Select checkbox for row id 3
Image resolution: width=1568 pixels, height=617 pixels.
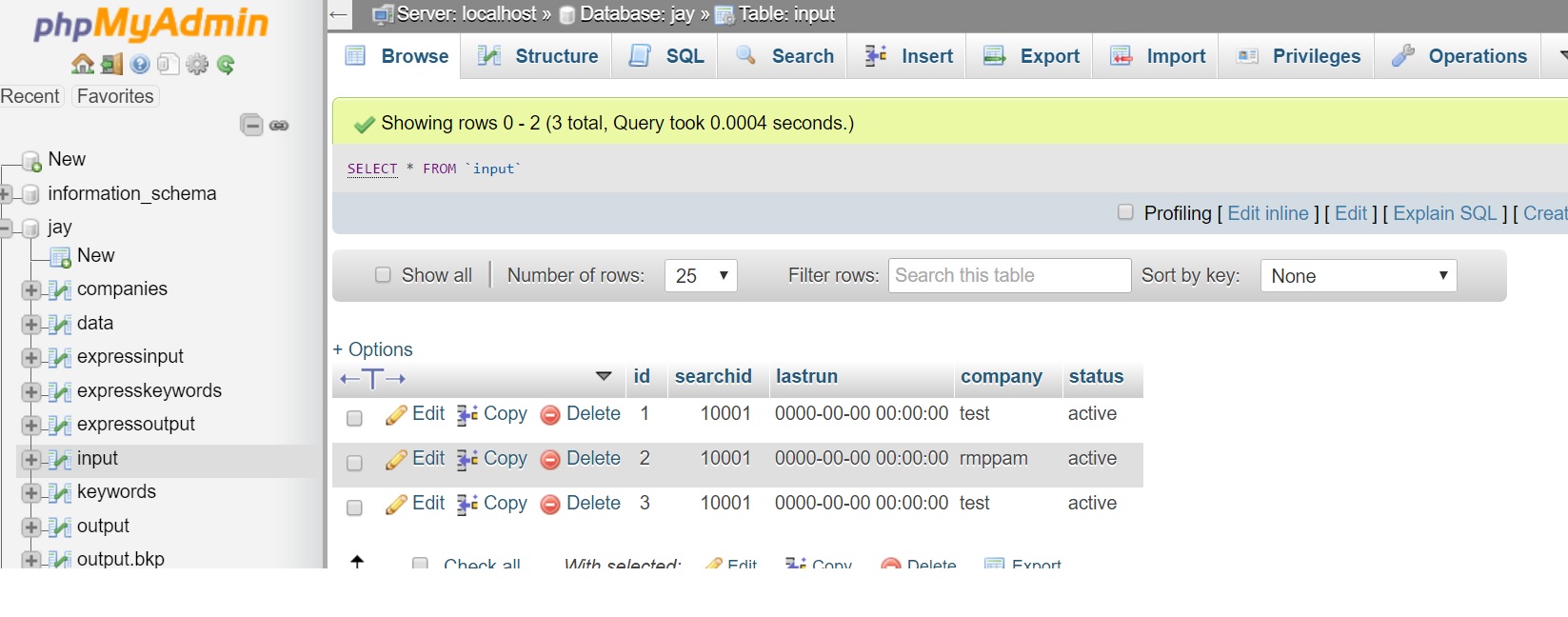pos(354,508)
